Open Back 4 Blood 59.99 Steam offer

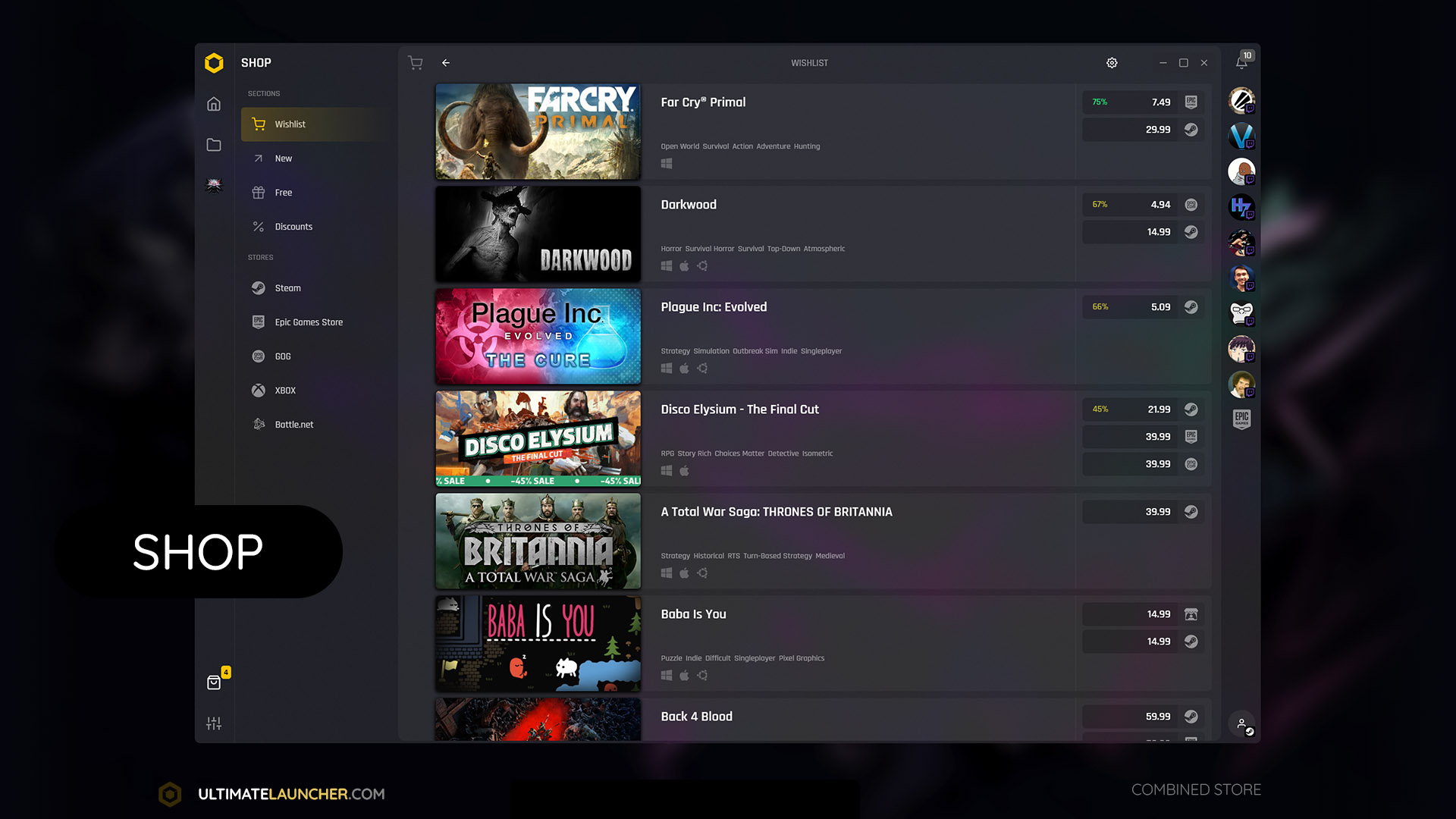point(1144,717)
